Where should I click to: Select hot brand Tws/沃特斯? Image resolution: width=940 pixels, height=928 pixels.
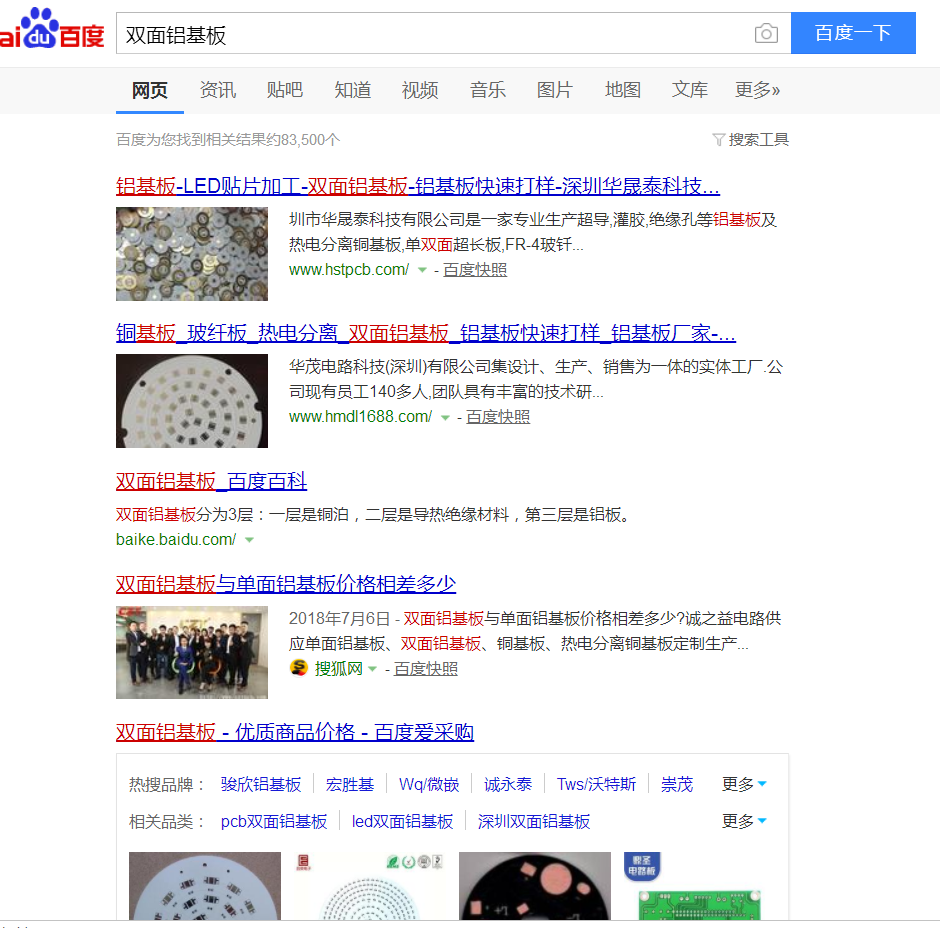596,784
